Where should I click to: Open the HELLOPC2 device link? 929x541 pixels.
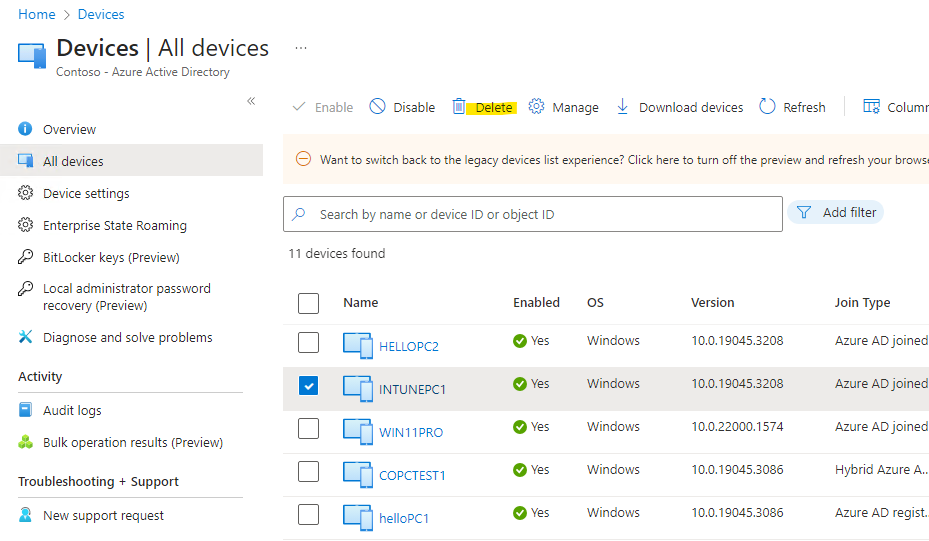409,346
